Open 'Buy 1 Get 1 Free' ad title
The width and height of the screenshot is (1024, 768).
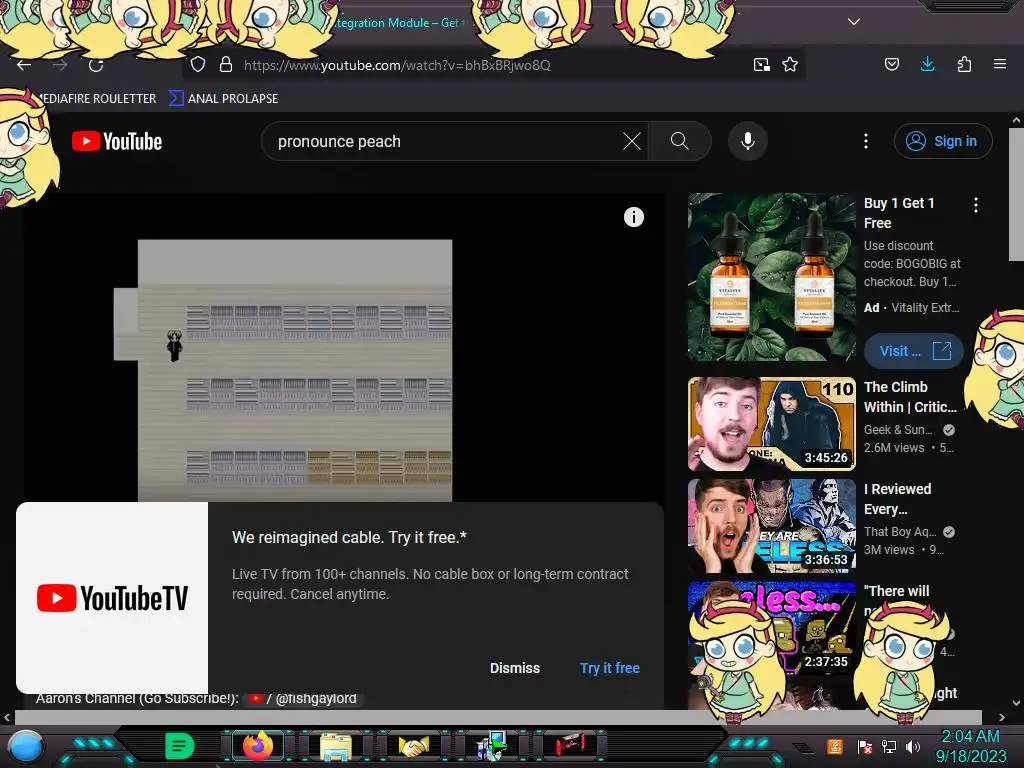coord(899,213)
